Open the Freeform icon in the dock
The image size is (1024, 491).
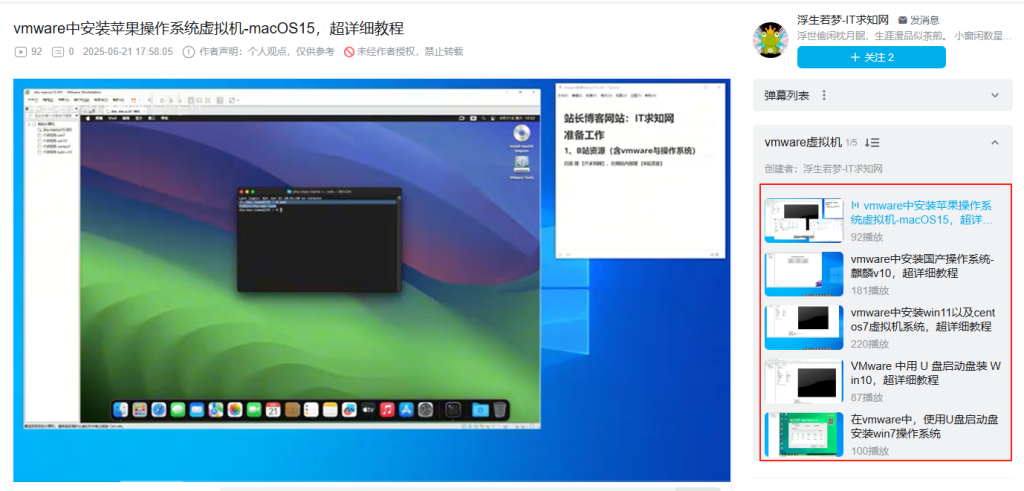pyautogui.click(x=349, y=409)
